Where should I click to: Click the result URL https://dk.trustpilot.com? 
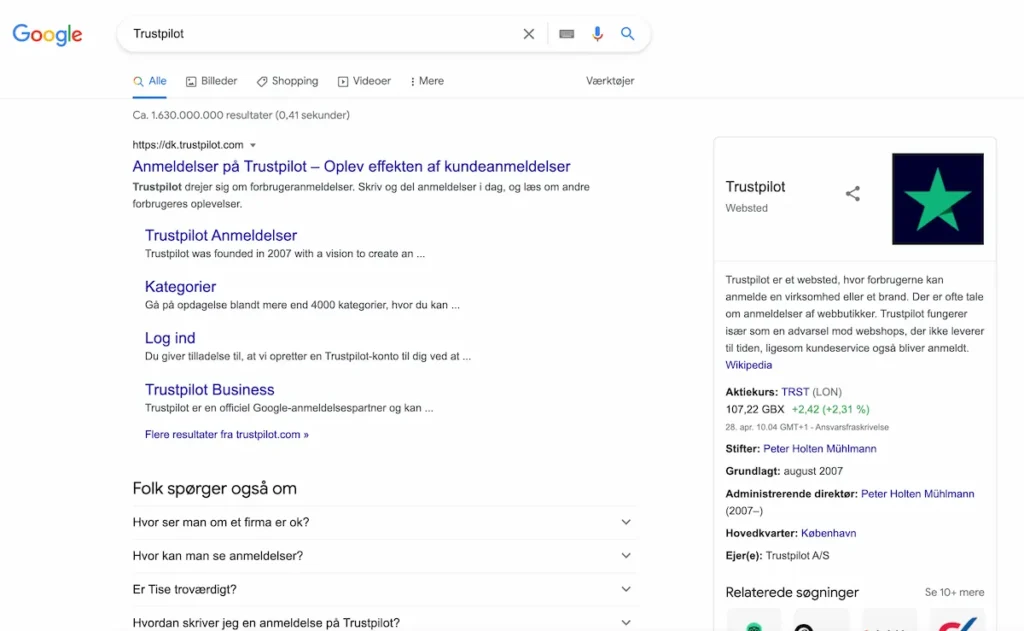[x=188, y=145]
